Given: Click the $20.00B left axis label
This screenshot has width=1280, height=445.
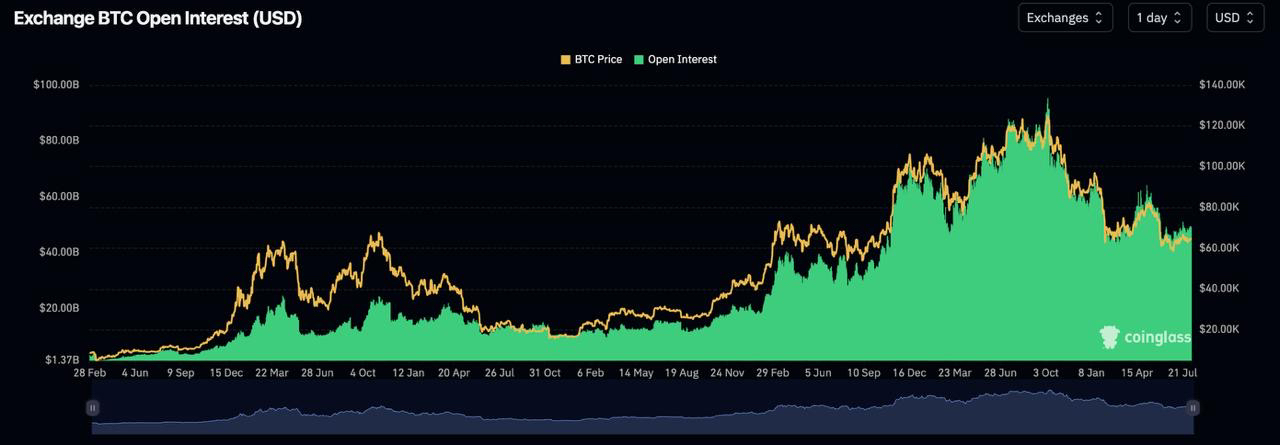Looking at the screenshot, I should pyautogui.click(x=58, y=308).
